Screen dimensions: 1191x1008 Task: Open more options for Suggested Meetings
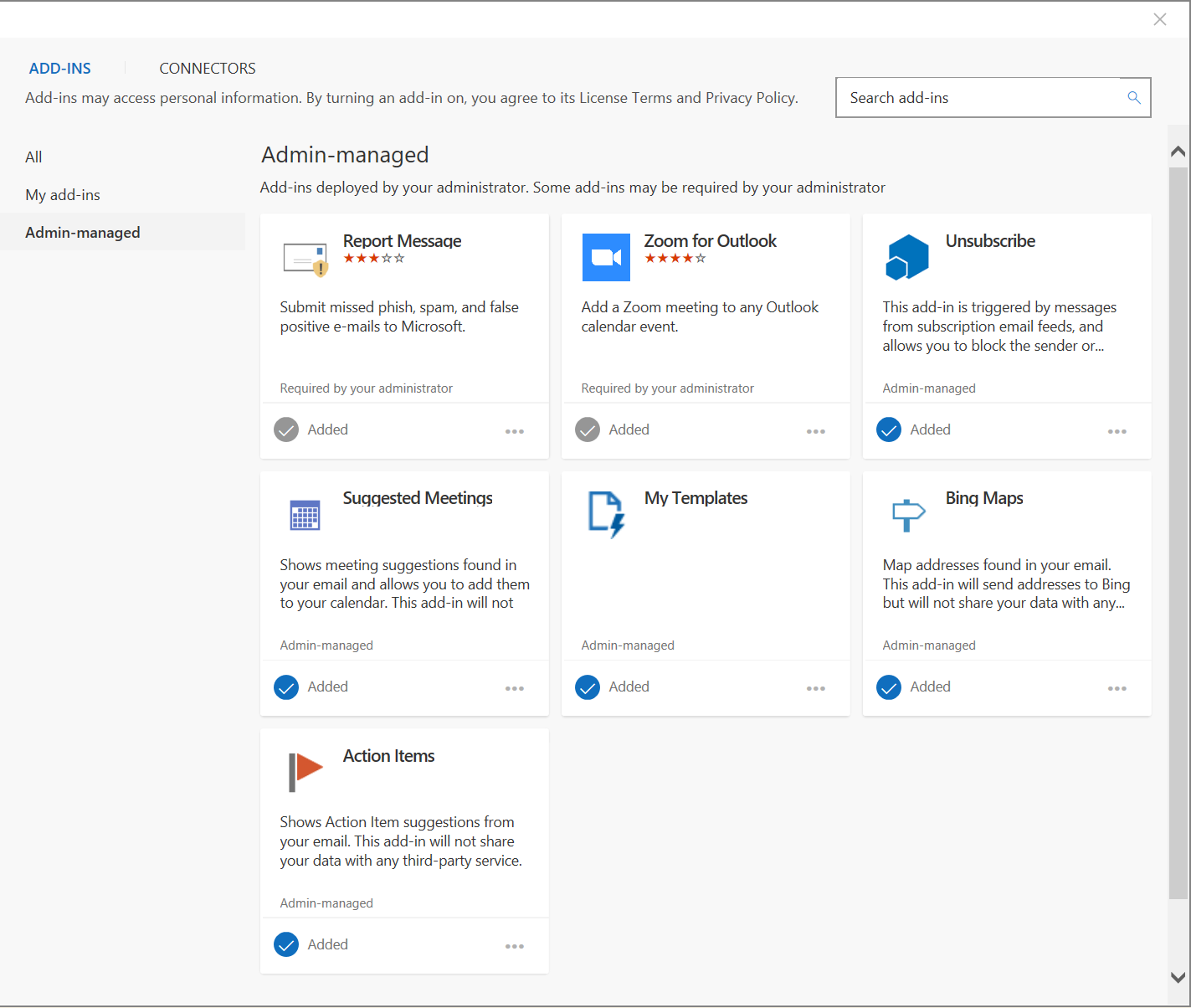(515, 688)
